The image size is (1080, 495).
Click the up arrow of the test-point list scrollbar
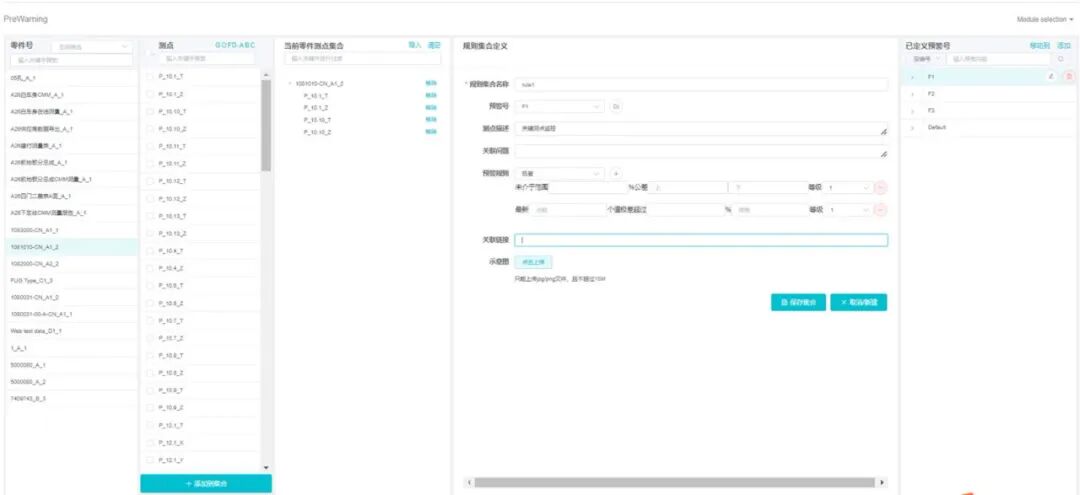coord(266,74)
